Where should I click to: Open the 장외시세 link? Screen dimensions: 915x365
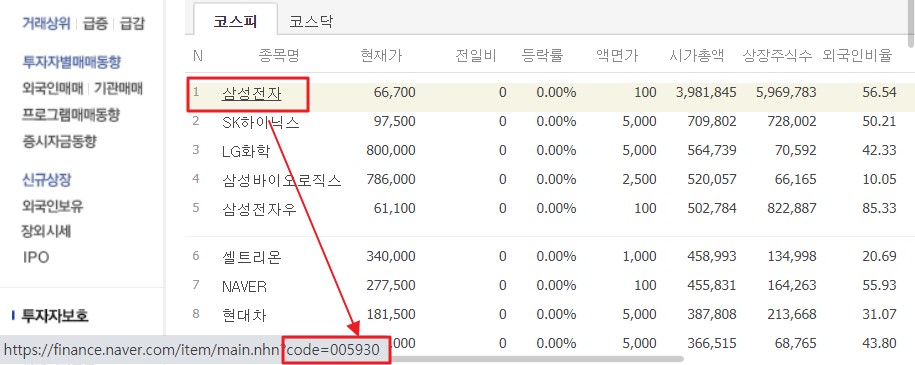(46, 231)
